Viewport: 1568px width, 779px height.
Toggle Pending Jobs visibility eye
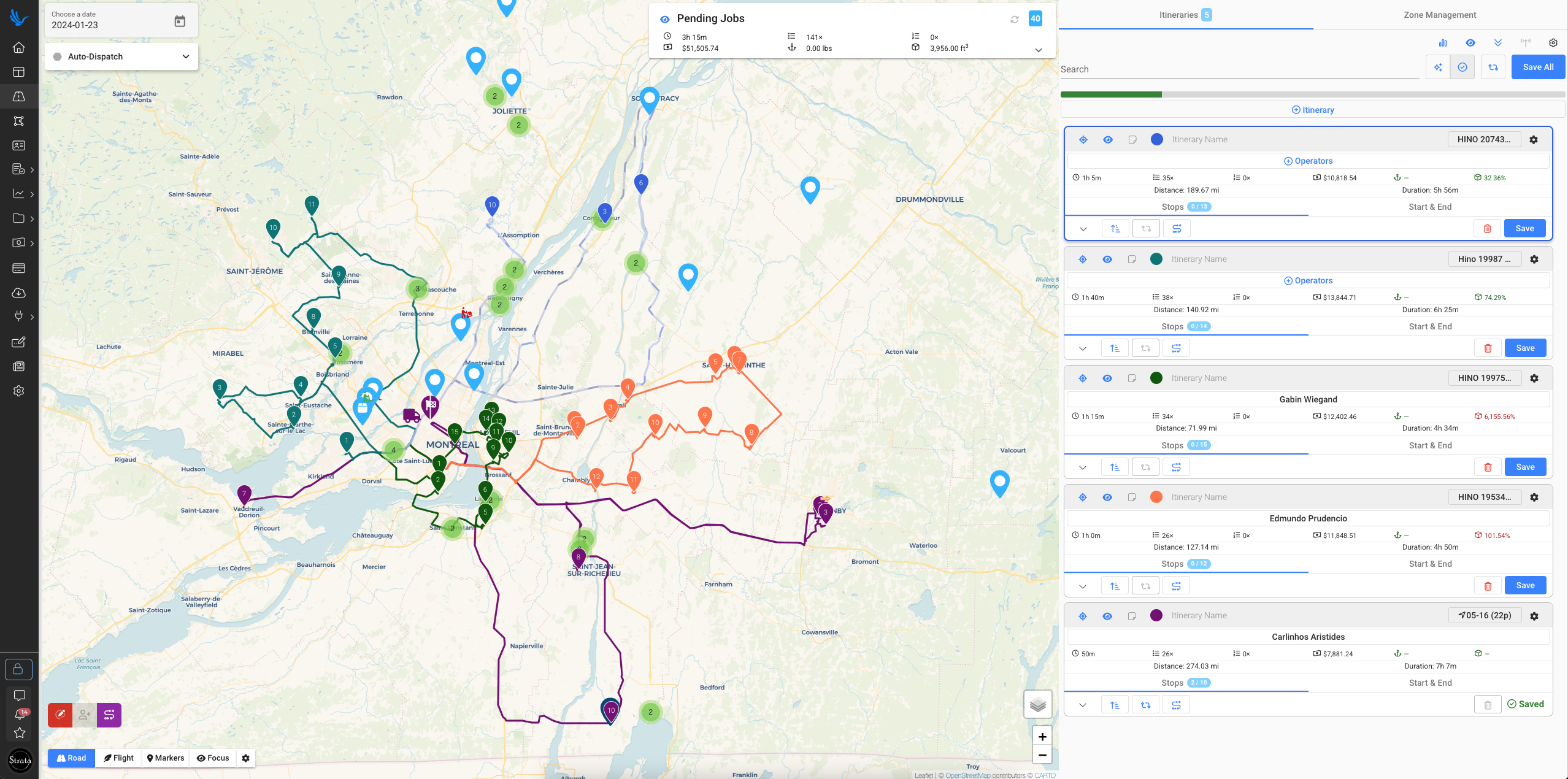[664, 19]
